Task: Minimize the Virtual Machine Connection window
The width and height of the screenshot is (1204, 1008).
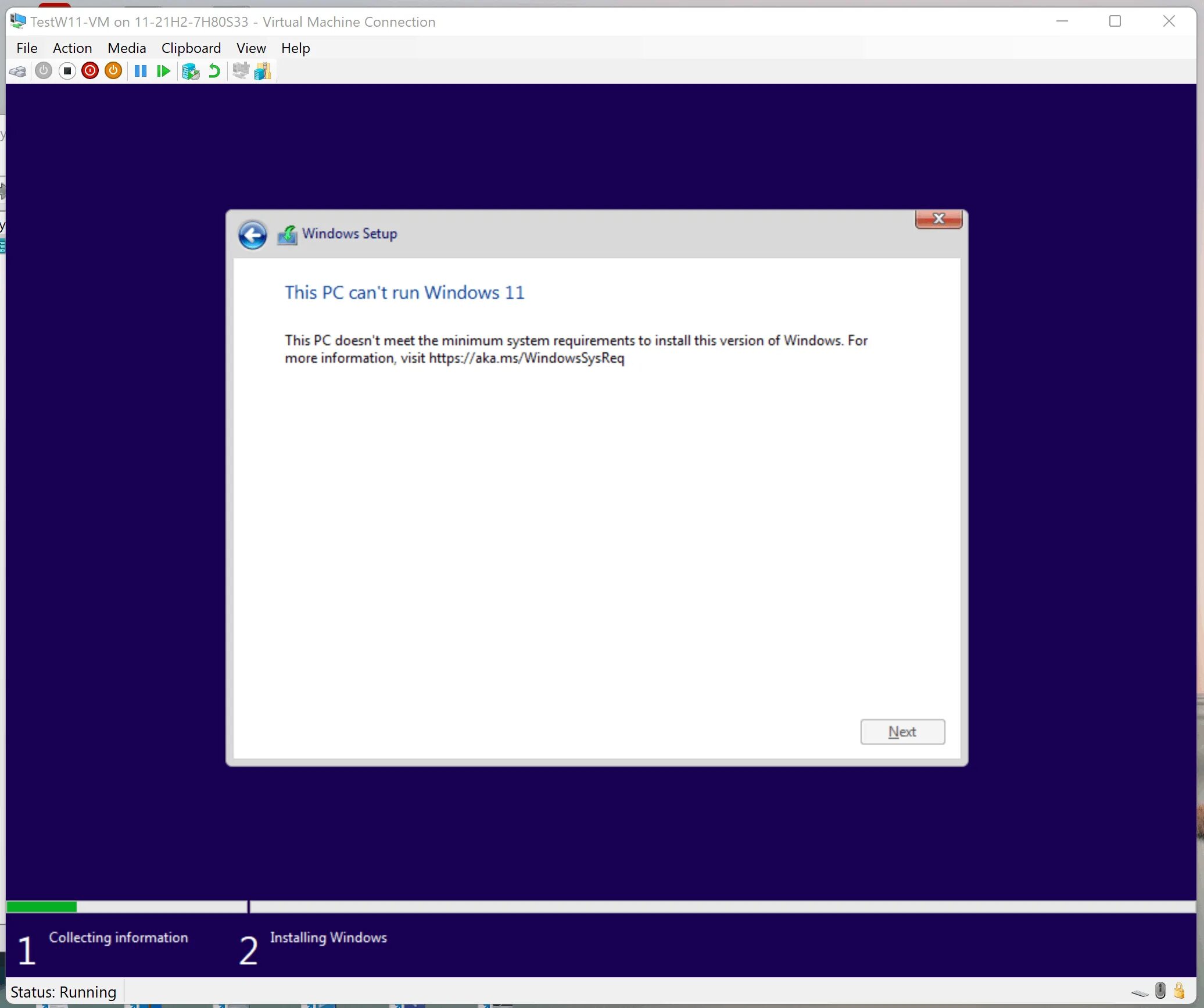Action: [x=1062, y=22]
